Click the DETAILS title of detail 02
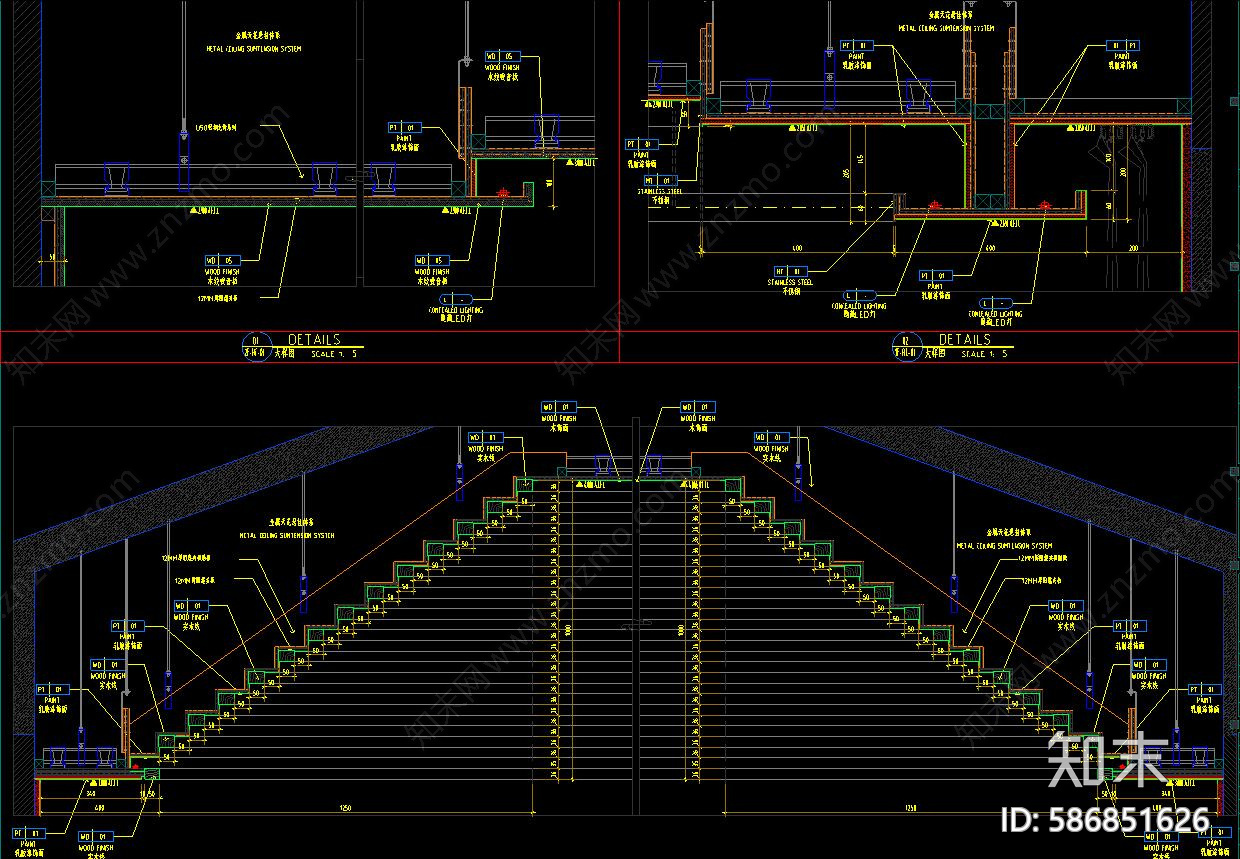The image size is (1240, 859). (x=964, y=340)
